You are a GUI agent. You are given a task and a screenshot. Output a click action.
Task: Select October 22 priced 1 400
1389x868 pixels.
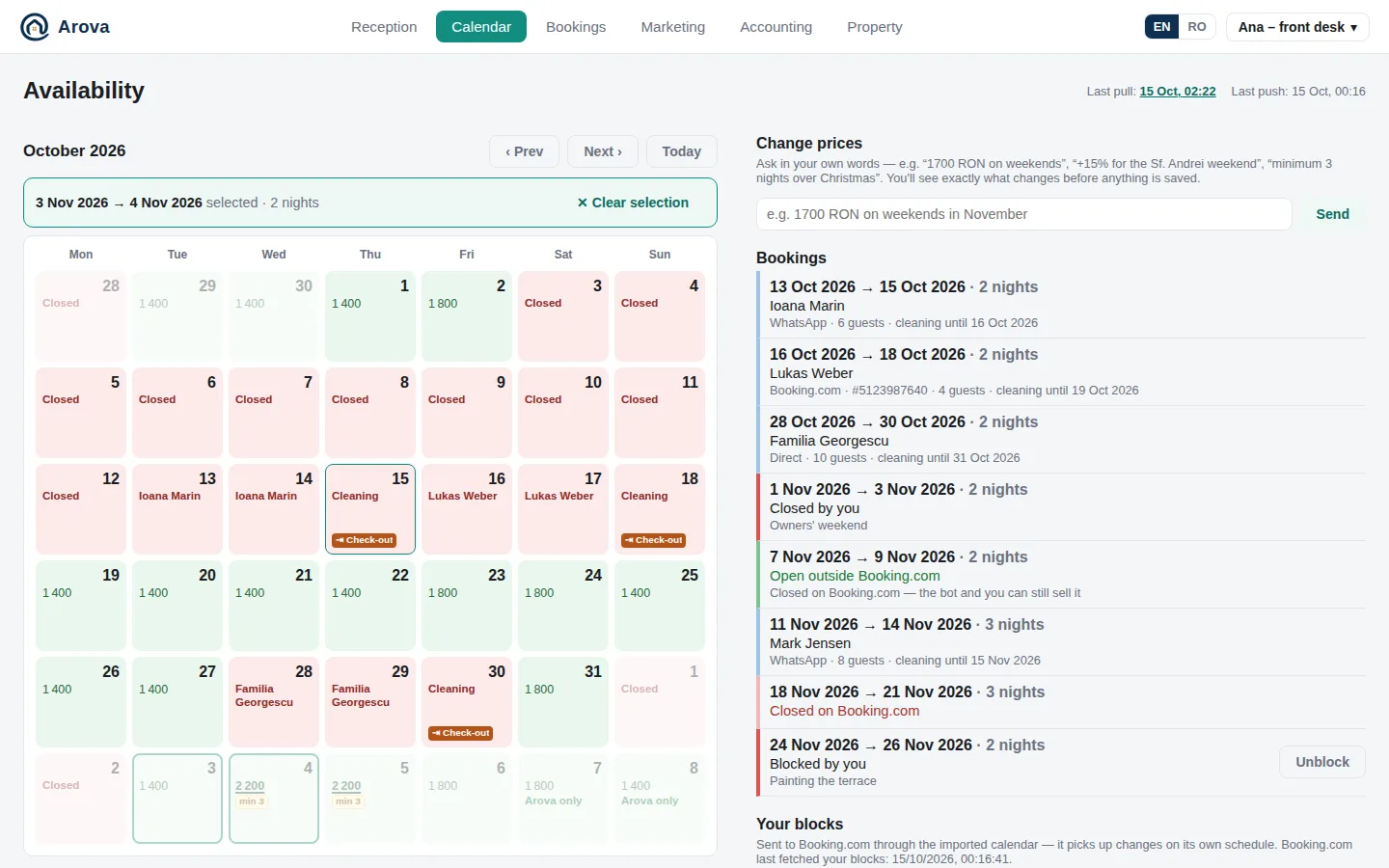[370, 606]
